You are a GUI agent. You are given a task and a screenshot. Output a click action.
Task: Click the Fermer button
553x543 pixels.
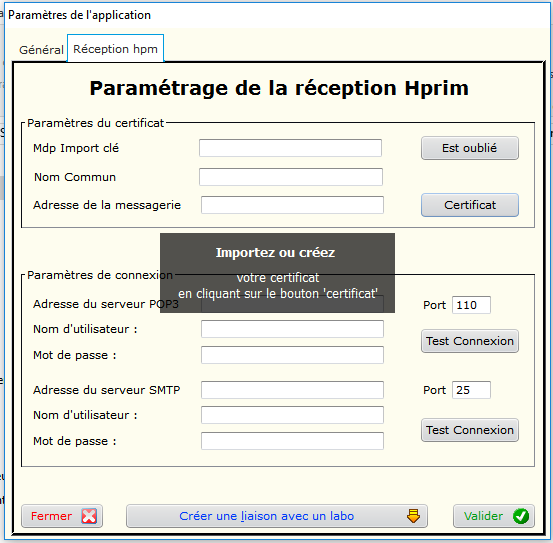coord(62,516)
